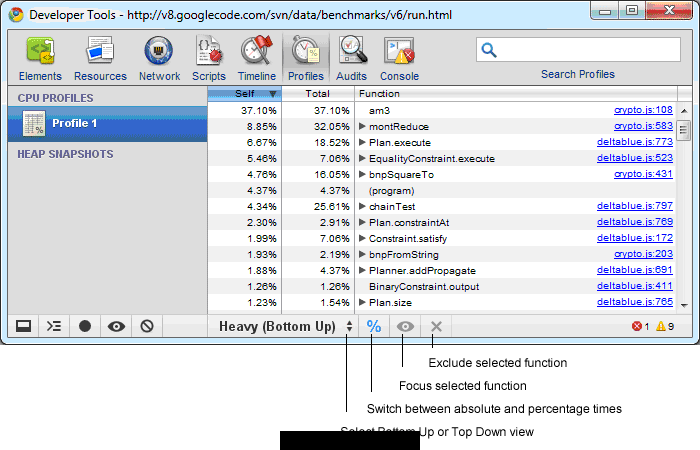Open link deltablue.js:411

point(635,286)
